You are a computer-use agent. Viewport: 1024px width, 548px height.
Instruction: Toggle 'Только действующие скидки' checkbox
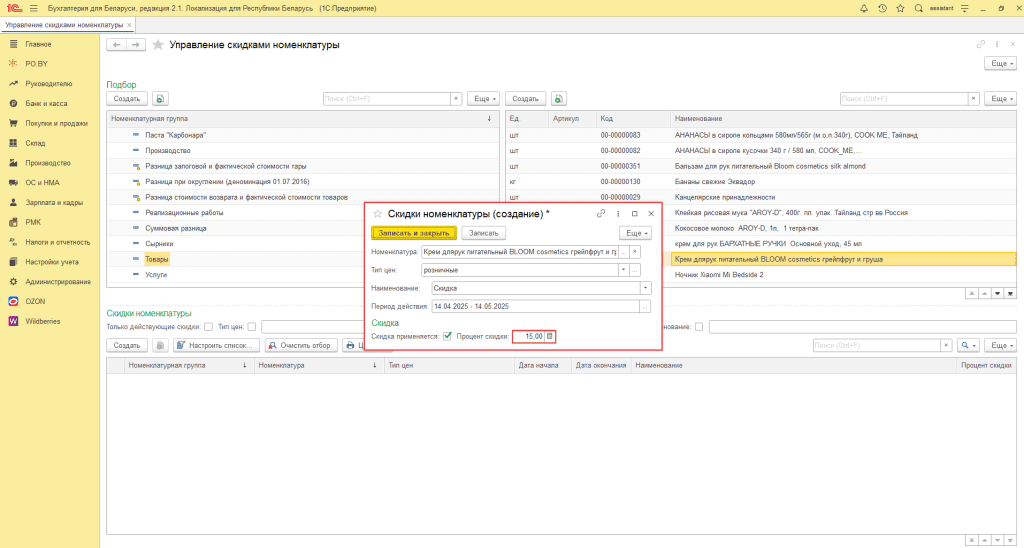tap(208, 327)
